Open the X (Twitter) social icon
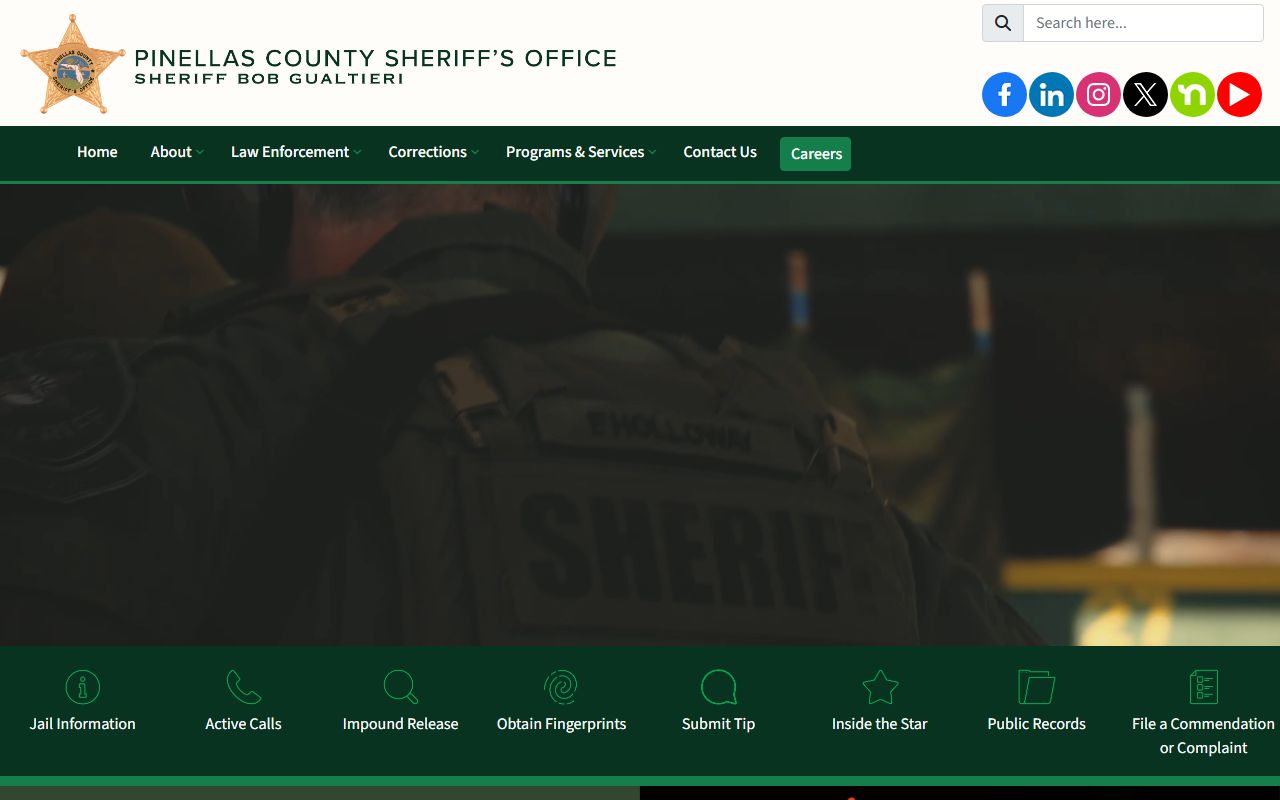 coord(1145,95)
